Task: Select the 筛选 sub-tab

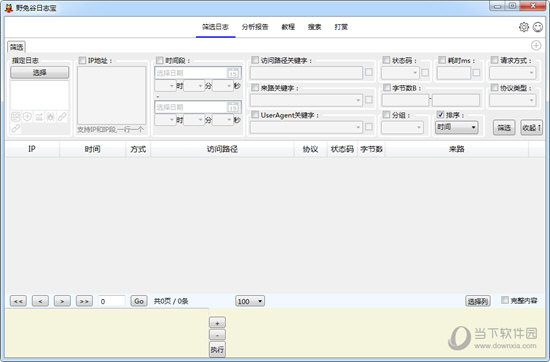Action: (16, 47)
